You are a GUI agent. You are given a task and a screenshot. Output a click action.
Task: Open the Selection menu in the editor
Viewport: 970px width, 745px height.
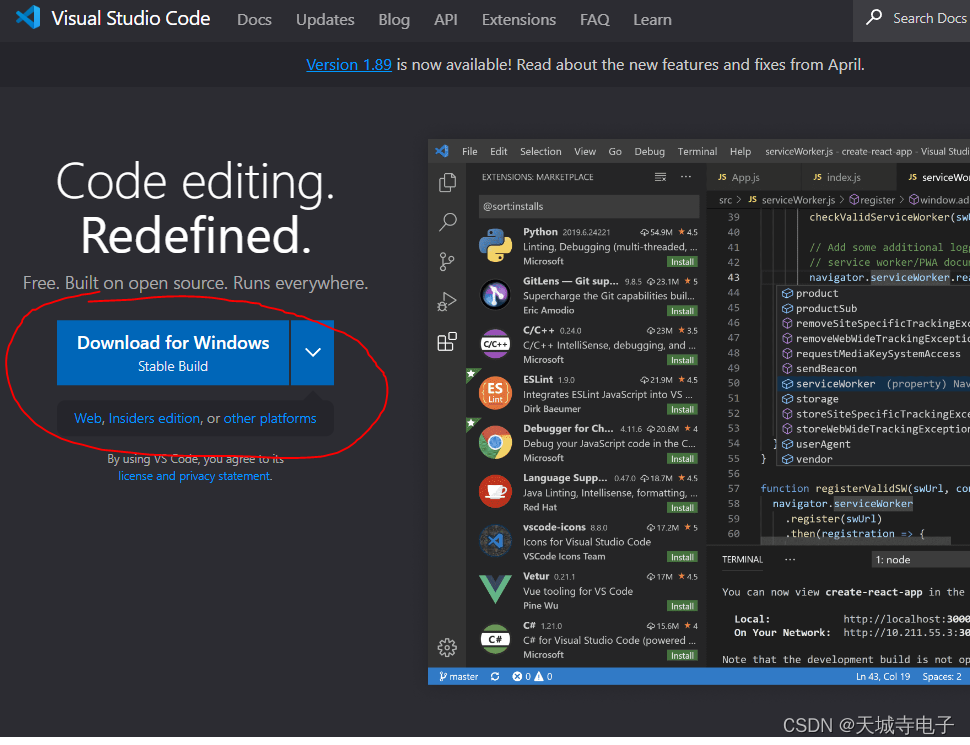coord(541,151)
